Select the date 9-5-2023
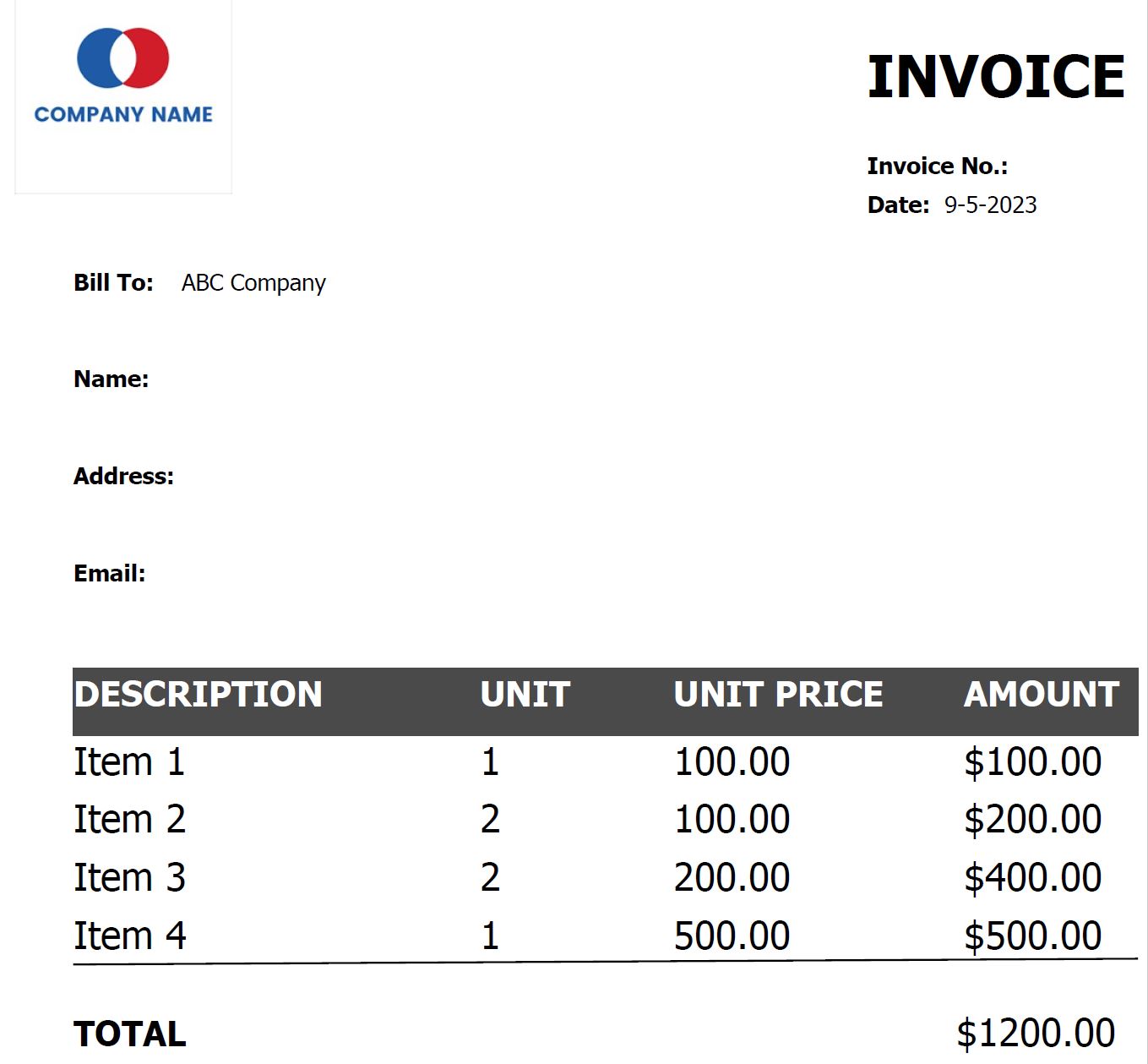1148x1064 pixels. [990, 205]
